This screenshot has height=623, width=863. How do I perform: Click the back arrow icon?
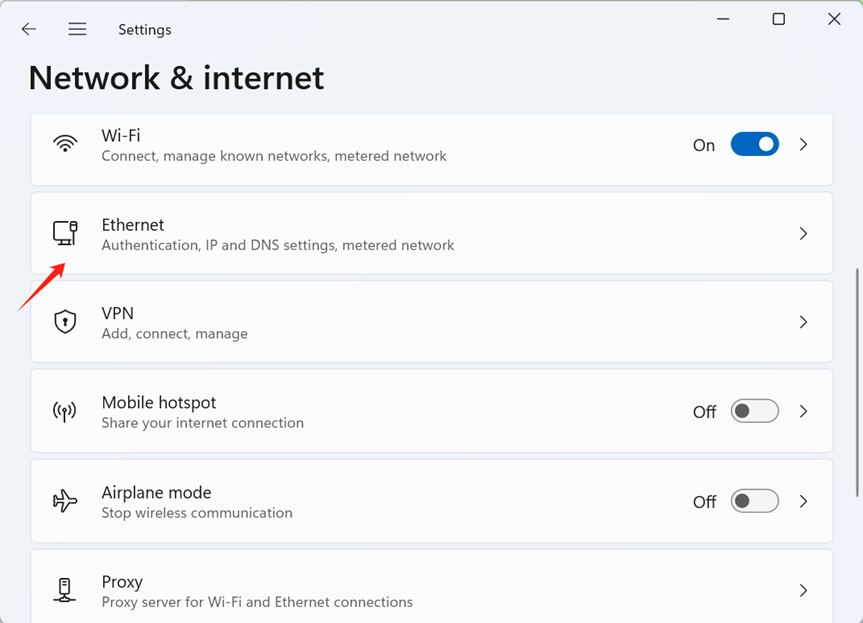pos(29,29)
